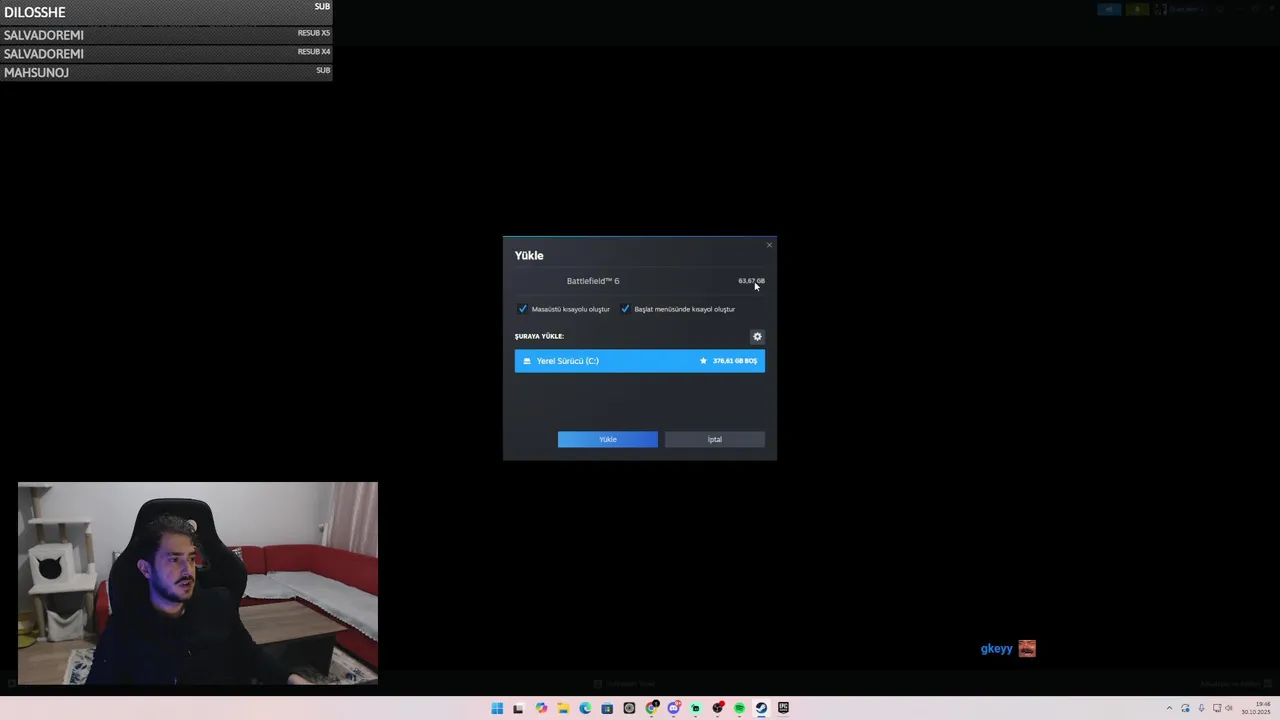Screen dimensions: 1280x720
Task: Click the Battlefield™ 6 game title
Action: pyautogui.click(x=593, y=281)
